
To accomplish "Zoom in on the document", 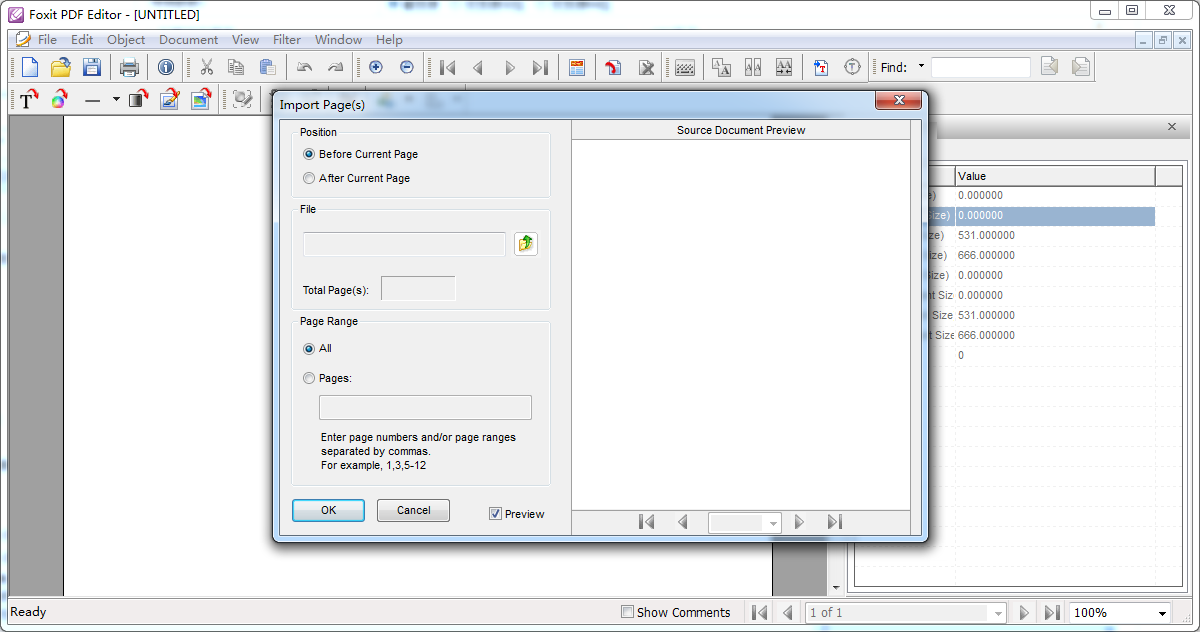I will pos(375,67).
